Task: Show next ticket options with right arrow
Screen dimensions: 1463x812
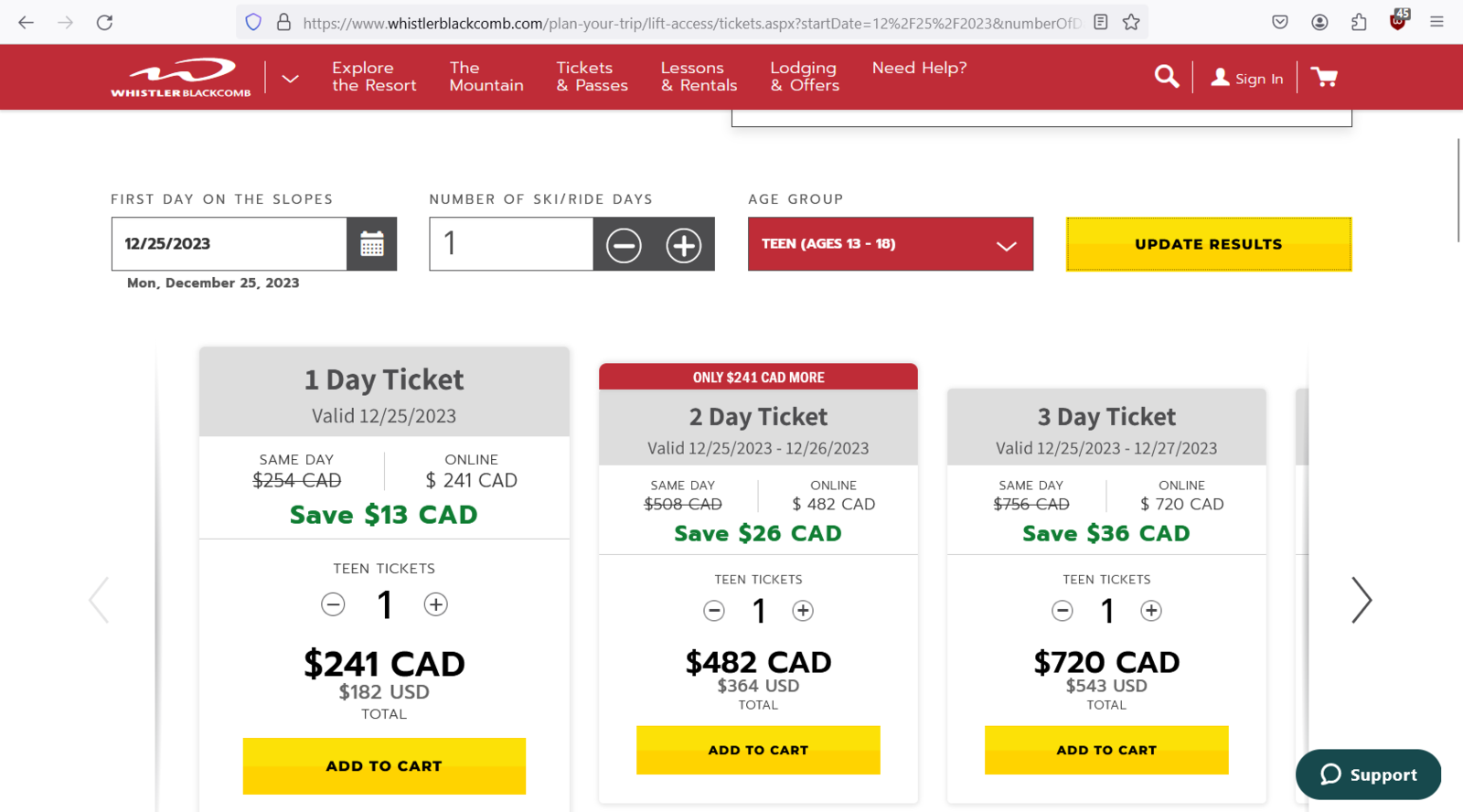Action: [1362, 601]
